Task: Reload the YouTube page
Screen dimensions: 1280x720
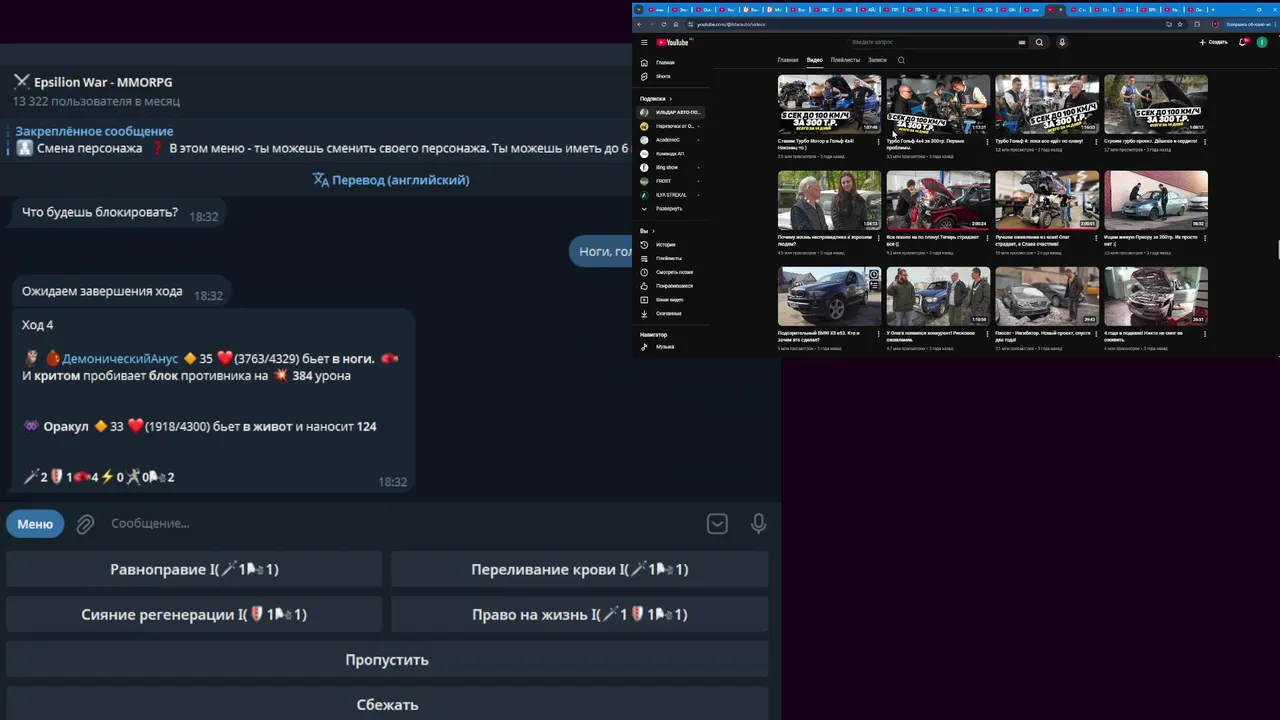Action: click(x=663, y=24)
